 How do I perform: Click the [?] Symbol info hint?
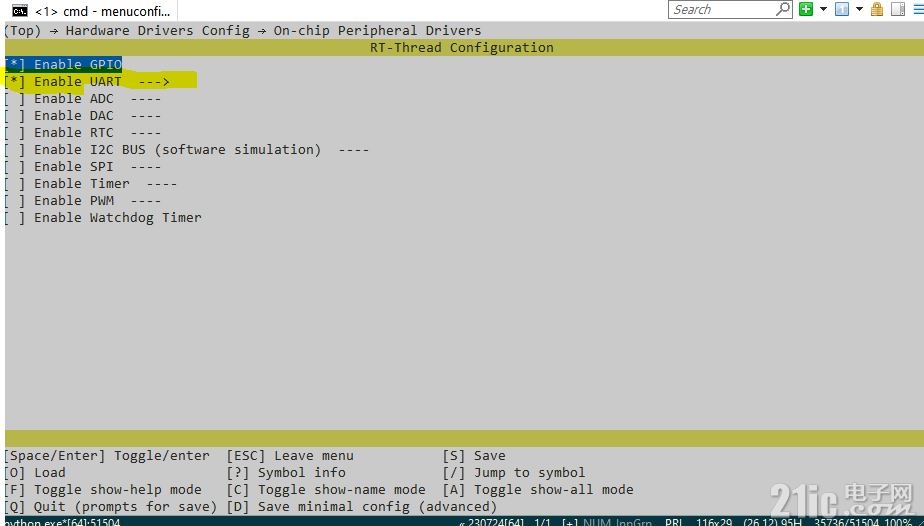click(x=286, y=473)
